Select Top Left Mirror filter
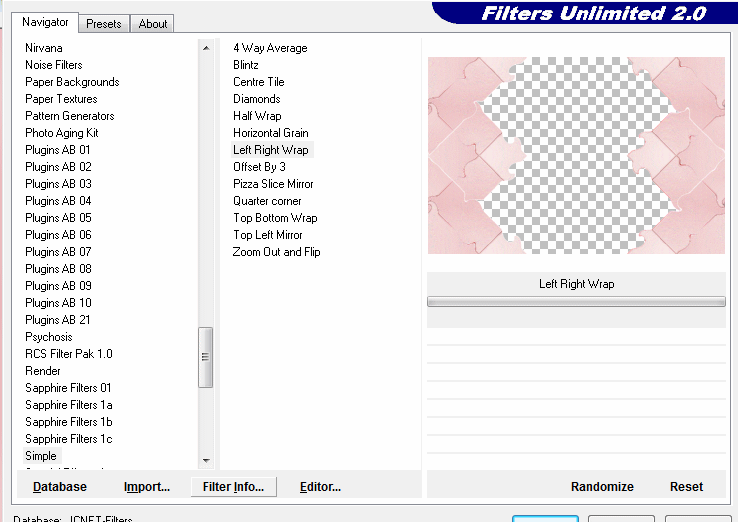The height and width of the screenshot is (522, 738). point(268,235)
